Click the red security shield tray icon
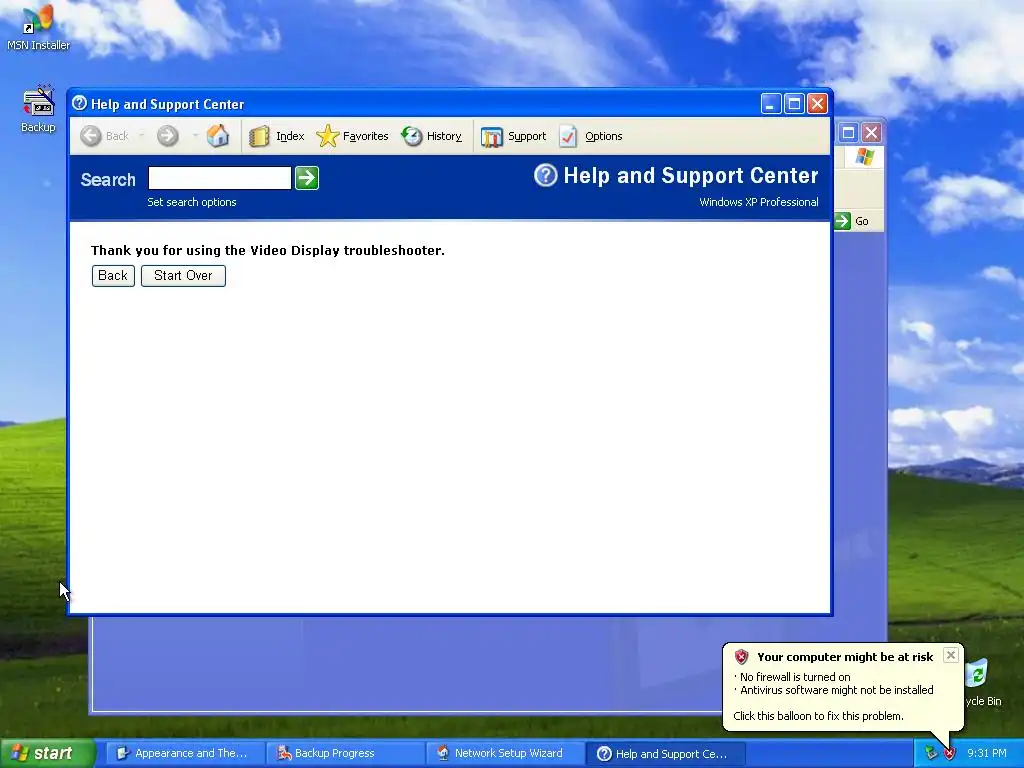The image size is (1024, 768). click(x=949, y=754)
